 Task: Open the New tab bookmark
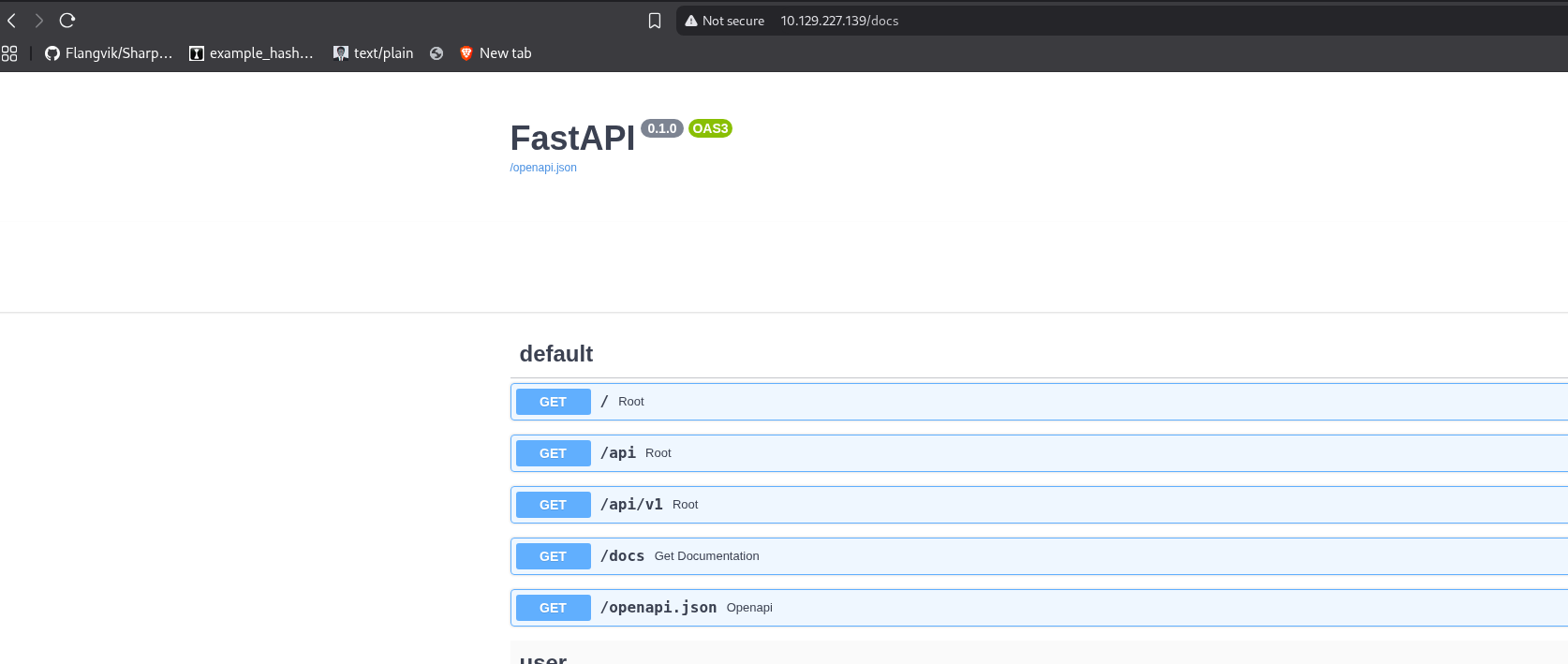click(x=496, y=53)
